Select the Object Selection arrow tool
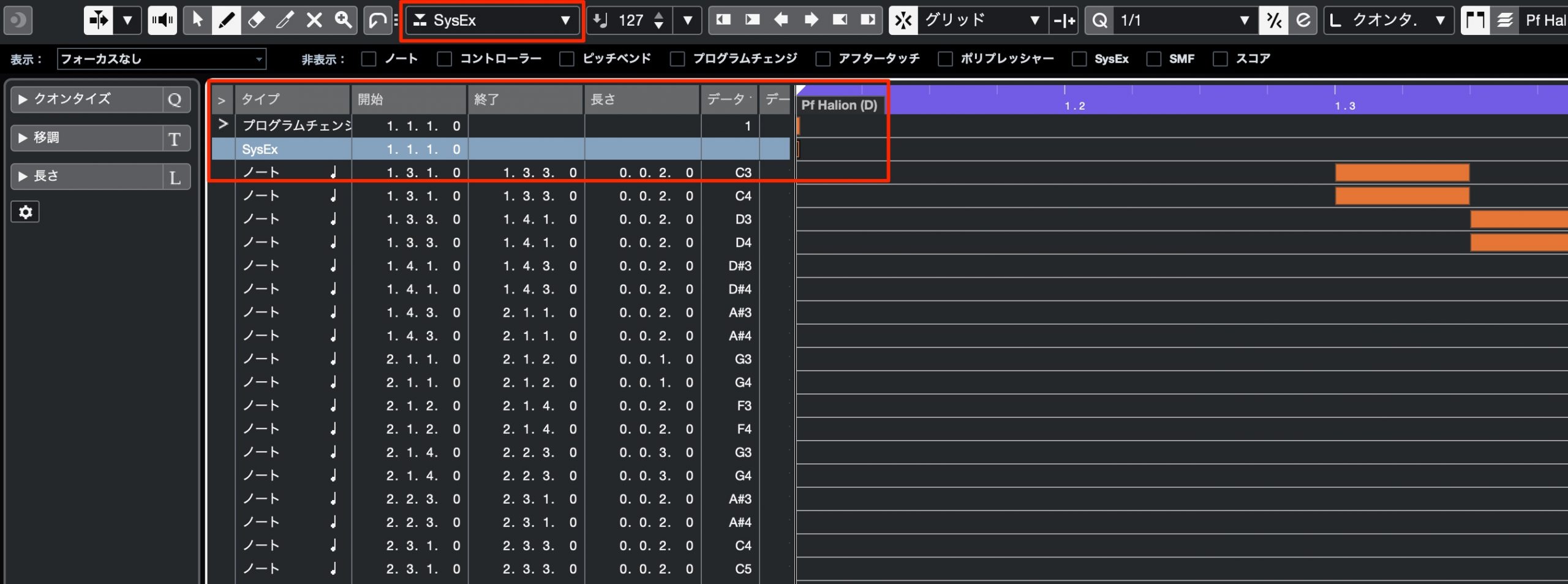 [197, 20]
